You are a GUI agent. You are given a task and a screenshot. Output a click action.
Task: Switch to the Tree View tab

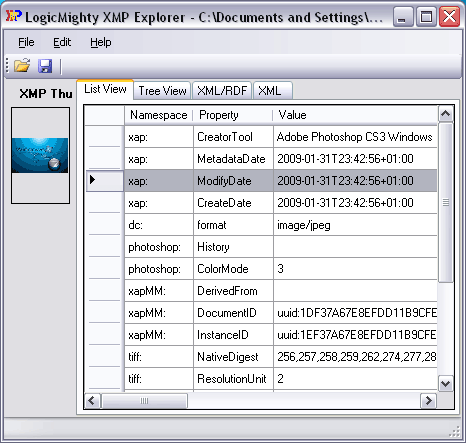[162, 91]
